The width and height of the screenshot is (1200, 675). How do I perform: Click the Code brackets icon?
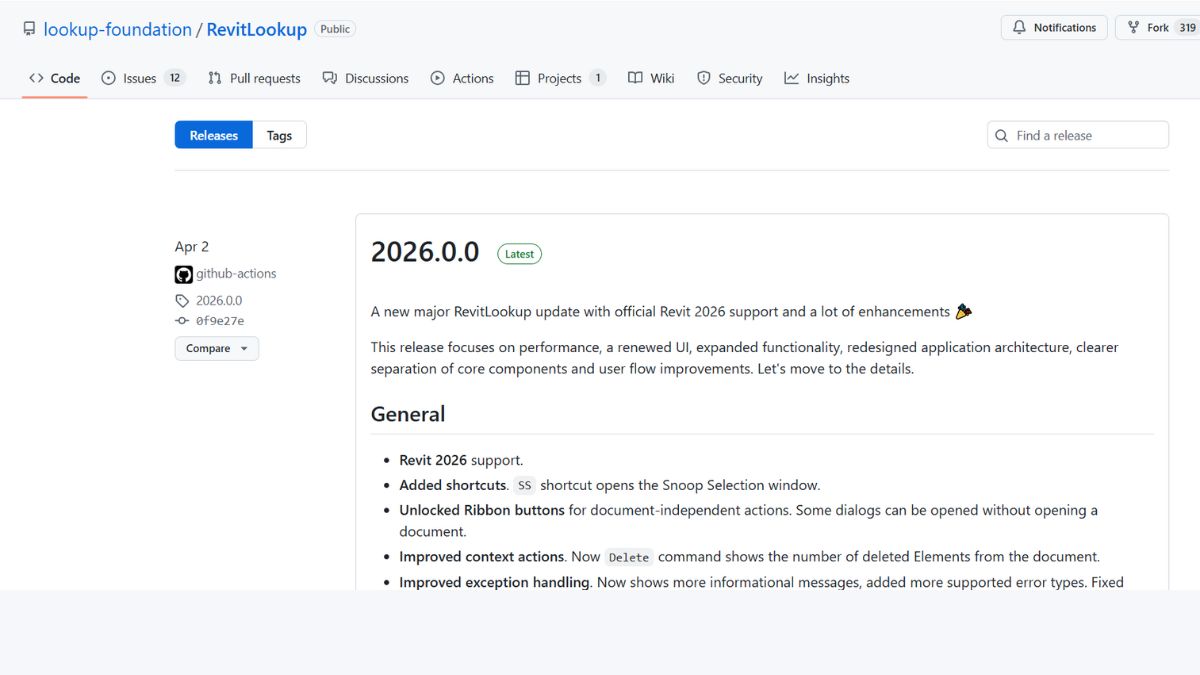[36, 78]
